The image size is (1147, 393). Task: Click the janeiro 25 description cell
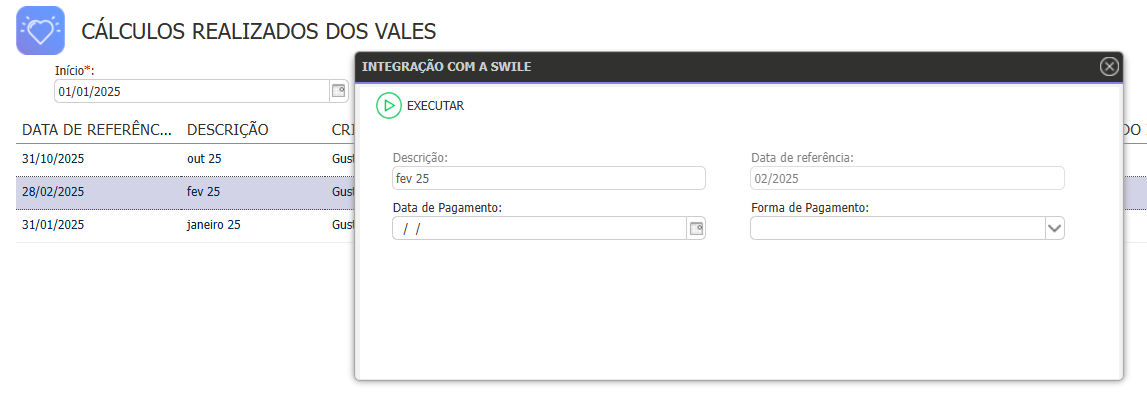(214, 225)
